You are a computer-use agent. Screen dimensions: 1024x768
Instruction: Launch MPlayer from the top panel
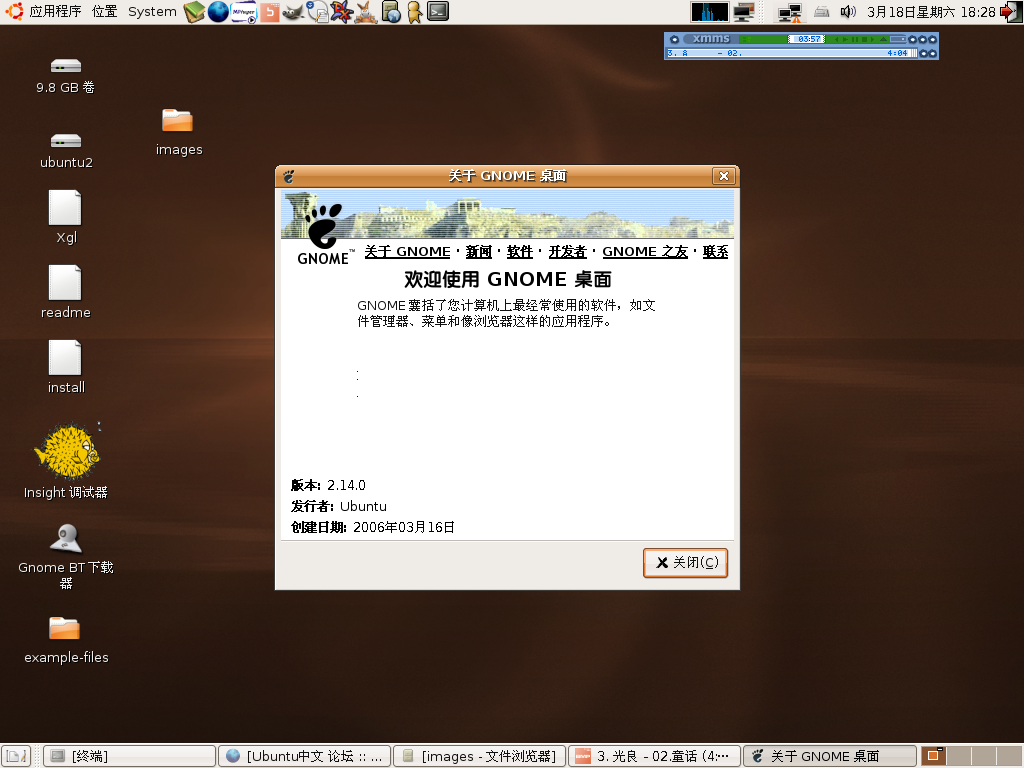click(x=244, y=12)
